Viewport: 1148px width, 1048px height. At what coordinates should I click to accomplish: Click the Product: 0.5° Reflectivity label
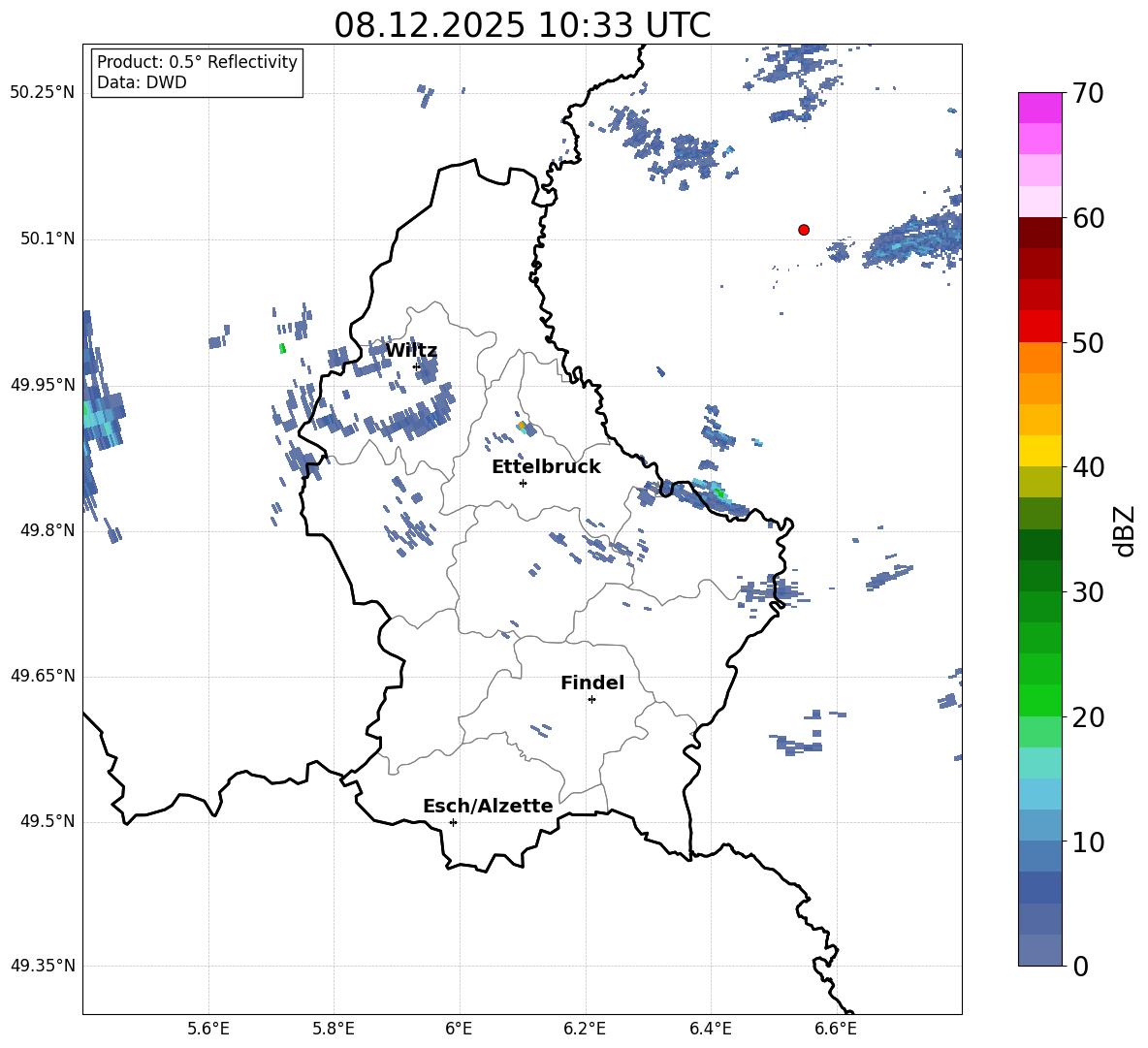(x=197, y=61)
